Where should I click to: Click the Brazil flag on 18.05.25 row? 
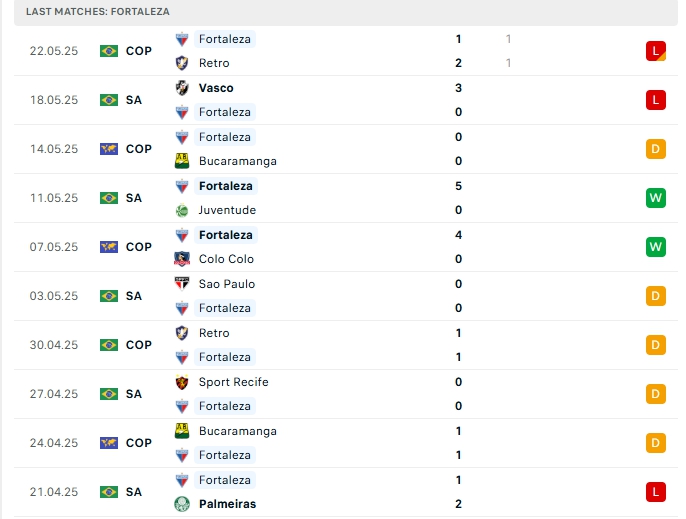[109, 100]
